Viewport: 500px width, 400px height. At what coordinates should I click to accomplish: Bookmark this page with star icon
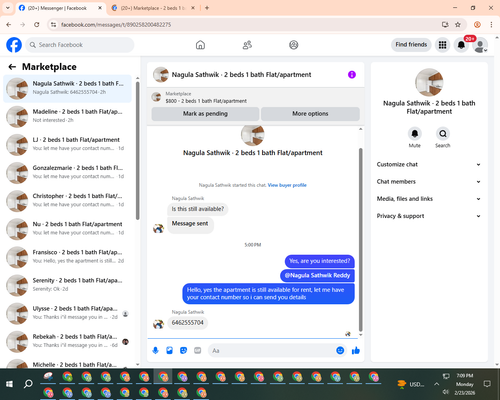click(x=458, y=25)
